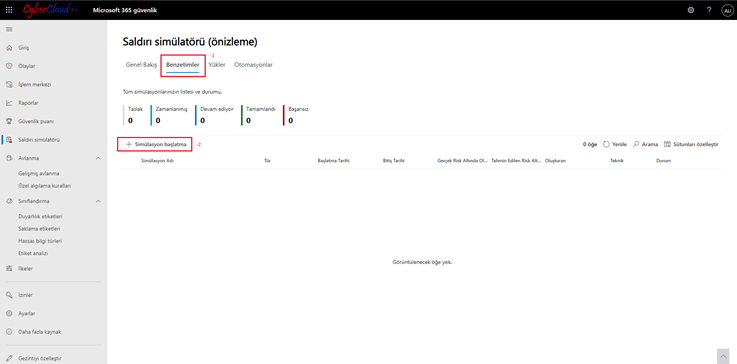This screenshot has height=364, width=737.
Task: Open the AU account avatar
Action: point(727,10)
